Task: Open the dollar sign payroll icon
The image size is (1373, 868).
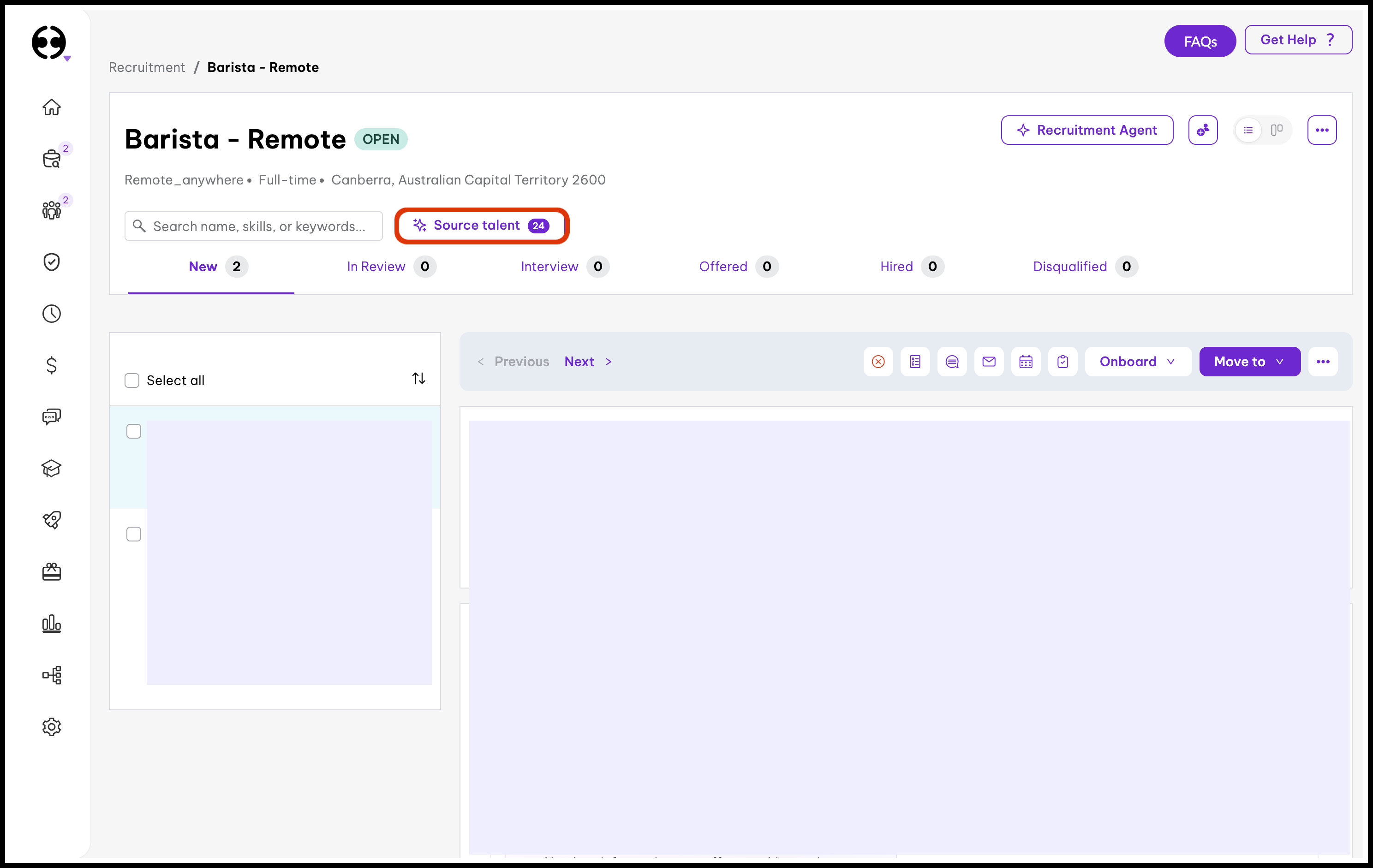Action: (x=51, y=365)
